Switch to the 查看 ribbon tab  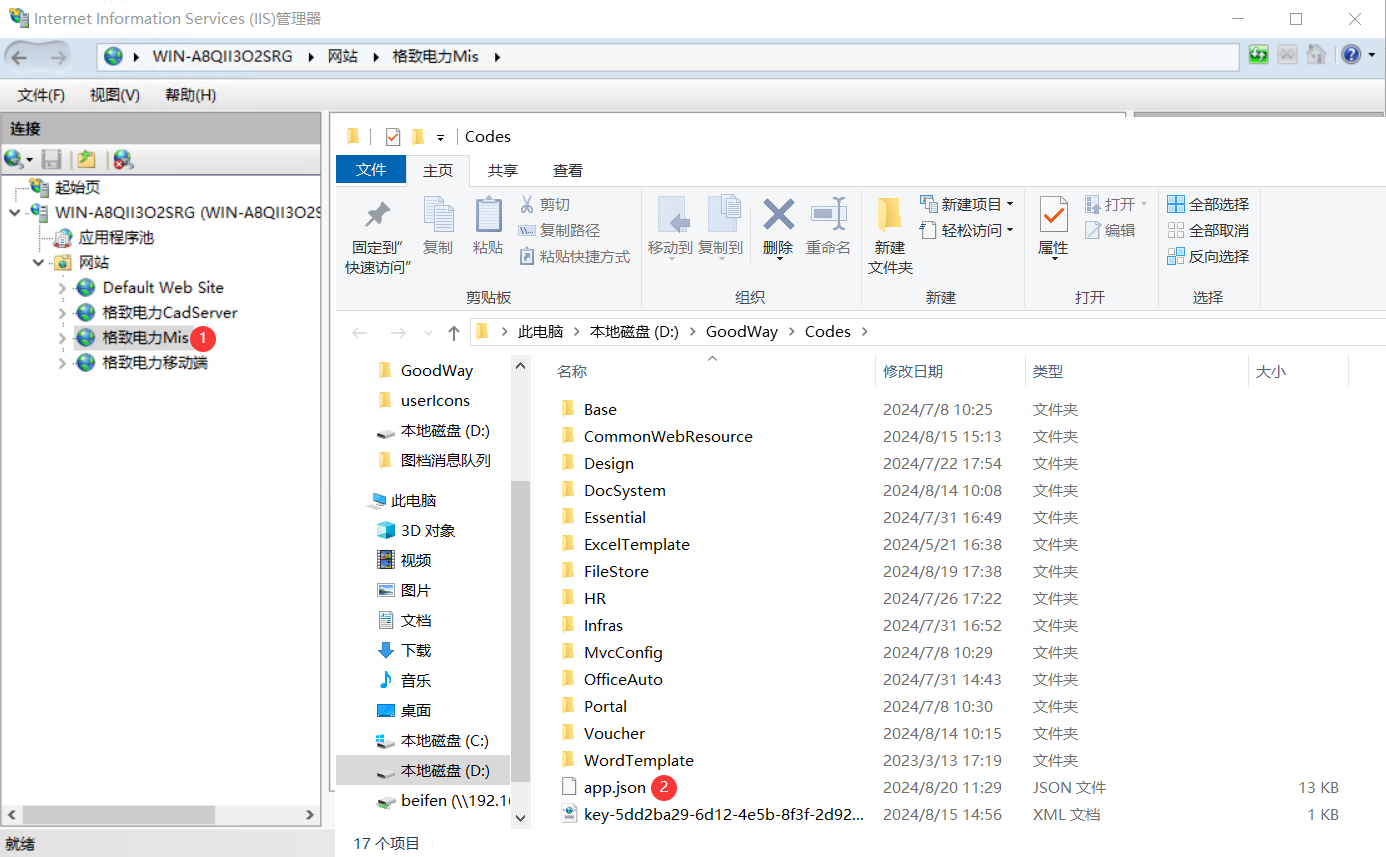click(568, 171)
